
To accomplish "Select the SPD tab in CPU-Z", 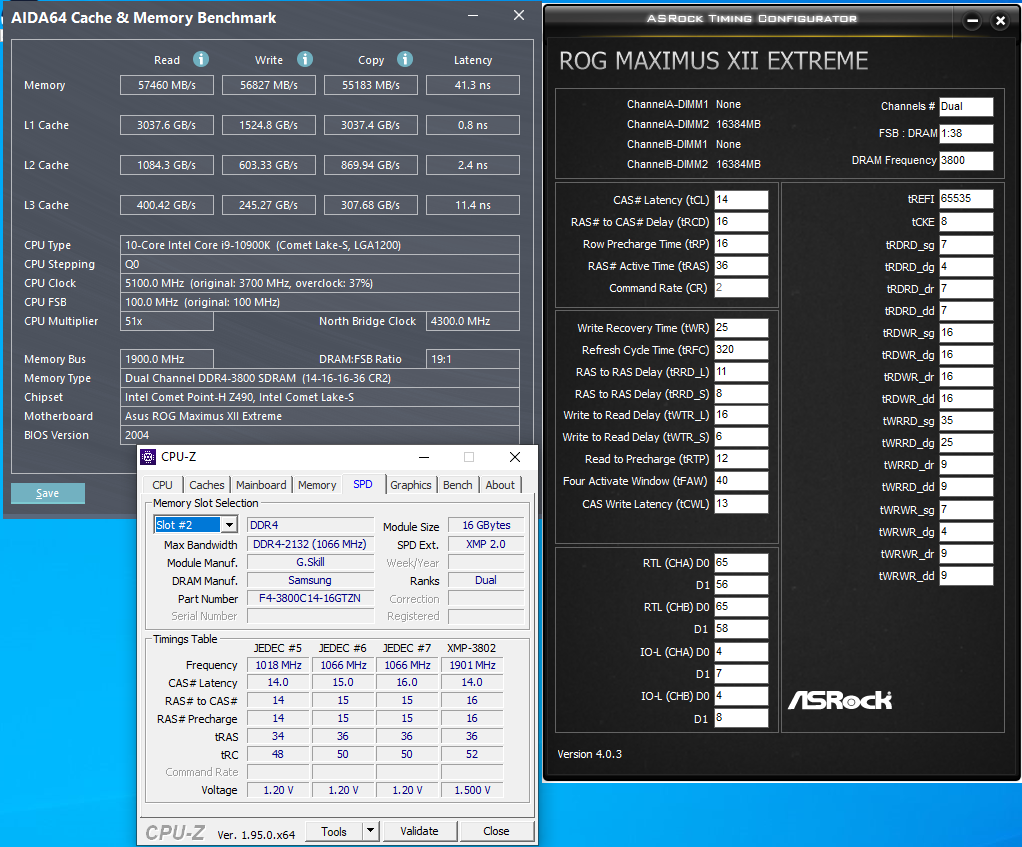I will coord(363,484).
